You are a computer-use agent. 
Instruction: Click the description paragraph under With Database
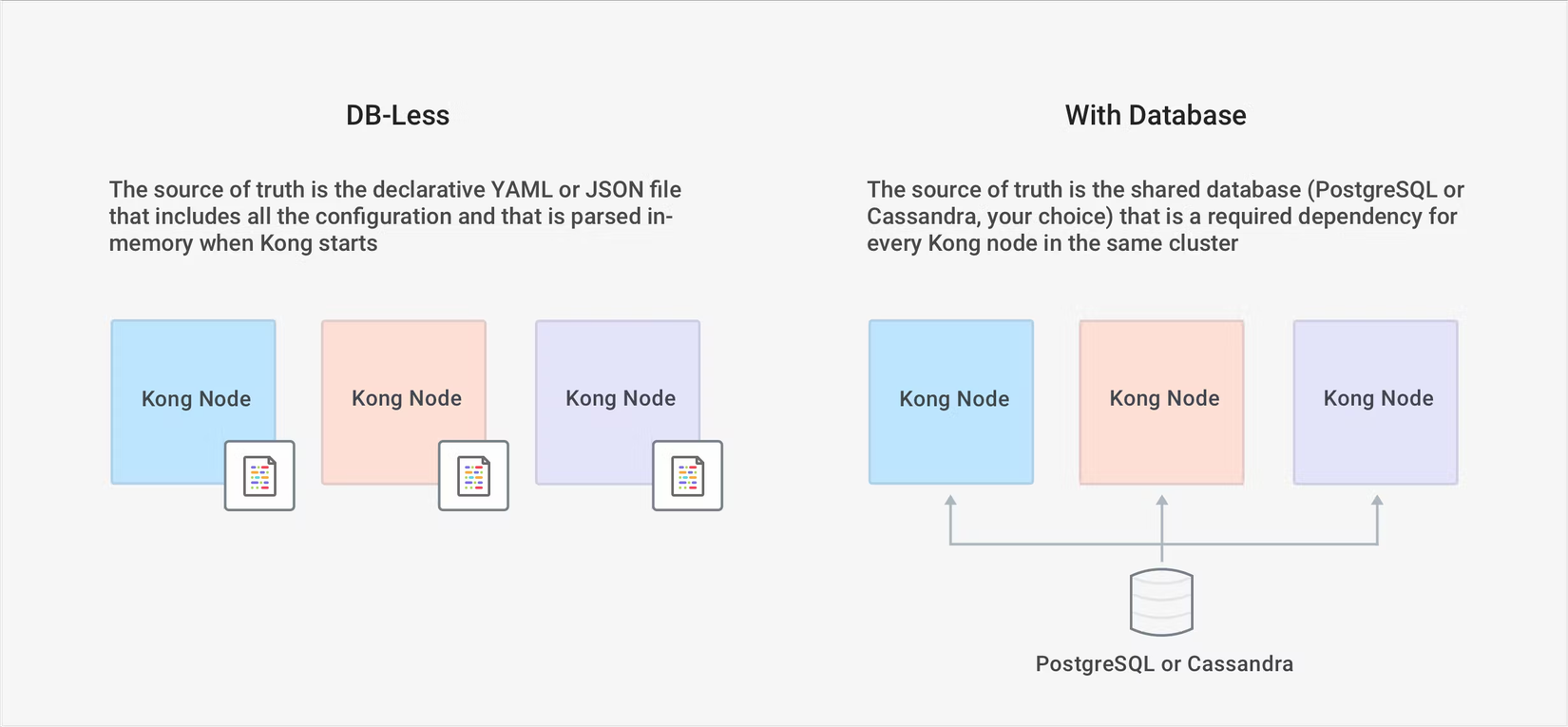(1164, 217)
